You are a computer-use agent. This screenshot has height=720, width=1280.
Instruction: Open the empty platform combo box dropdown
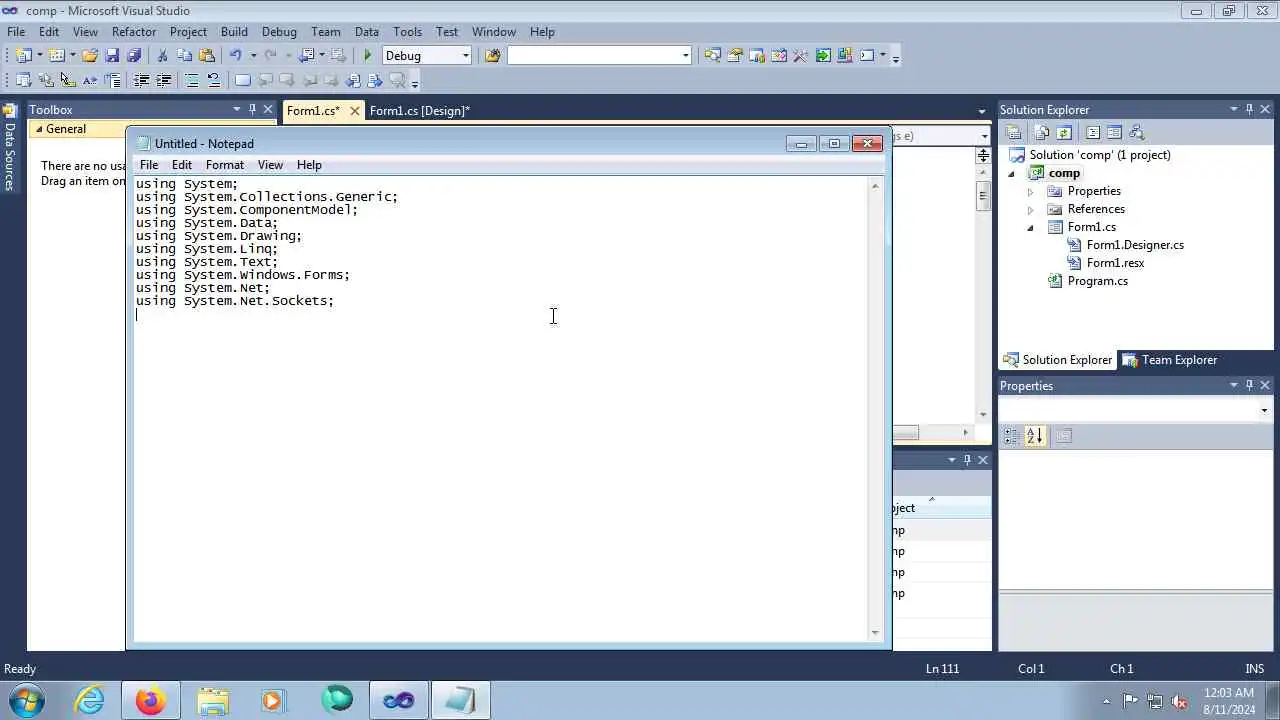685,56
